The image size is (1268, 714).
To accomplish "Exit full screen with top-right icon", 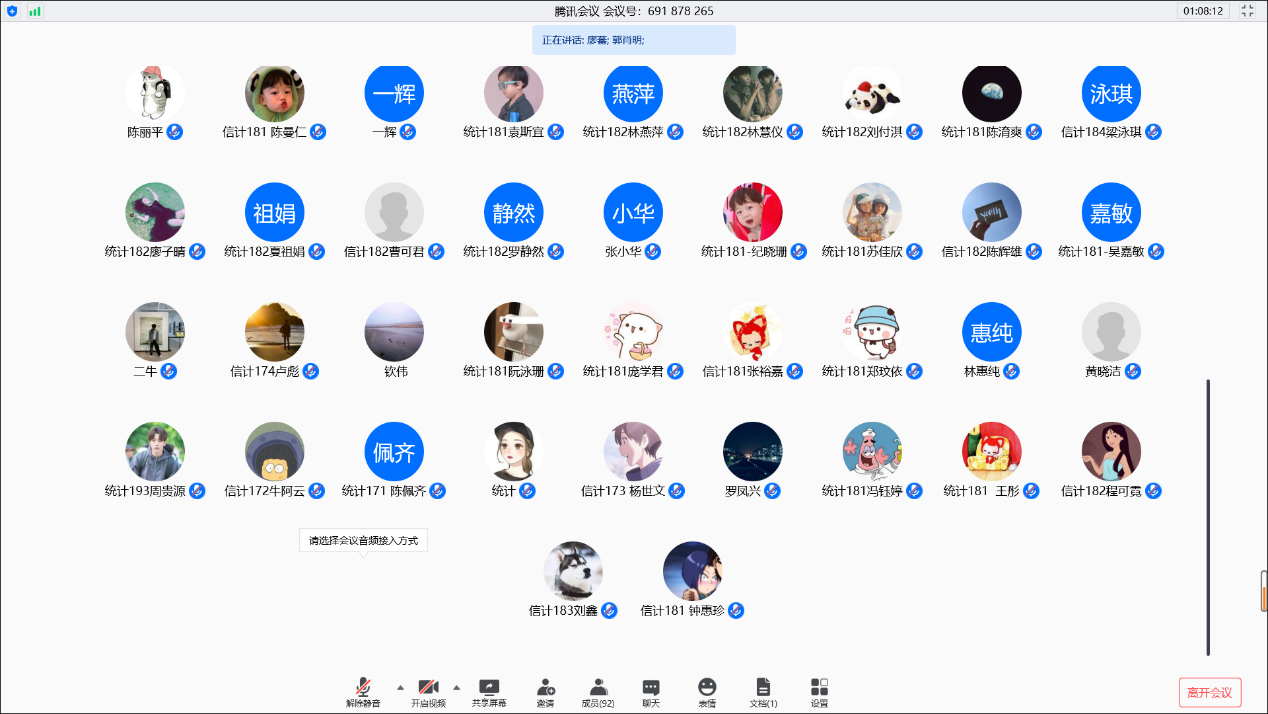I will [x=1247, y=11].
